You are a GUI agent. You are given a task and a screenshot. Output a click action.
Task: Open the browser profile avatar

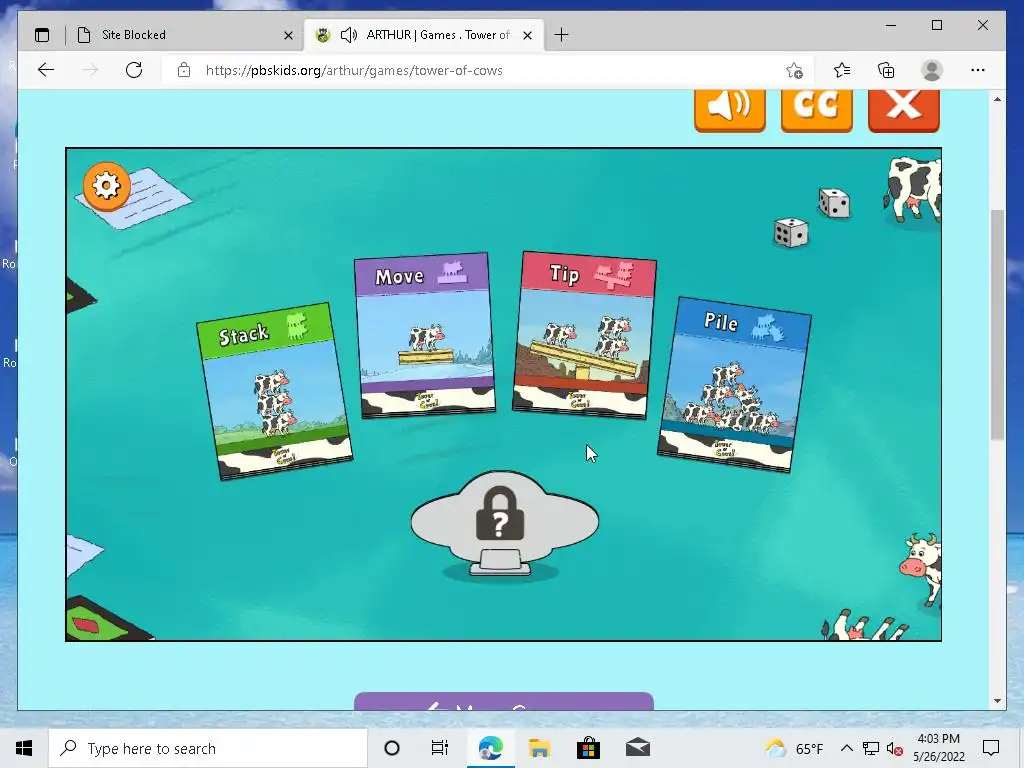pyautogui.click(x=932, y=70)
